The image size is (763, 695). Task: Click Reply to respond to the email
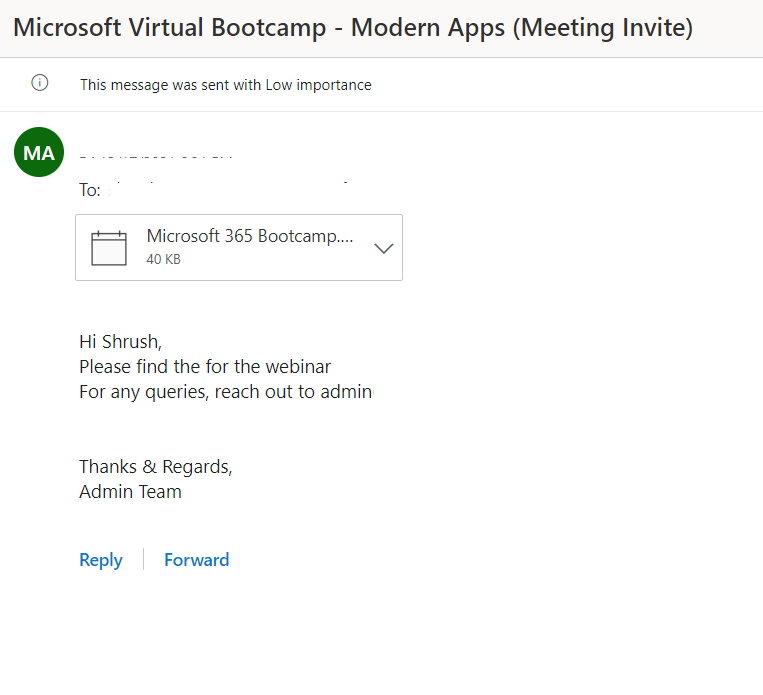[x=101, y=560]
